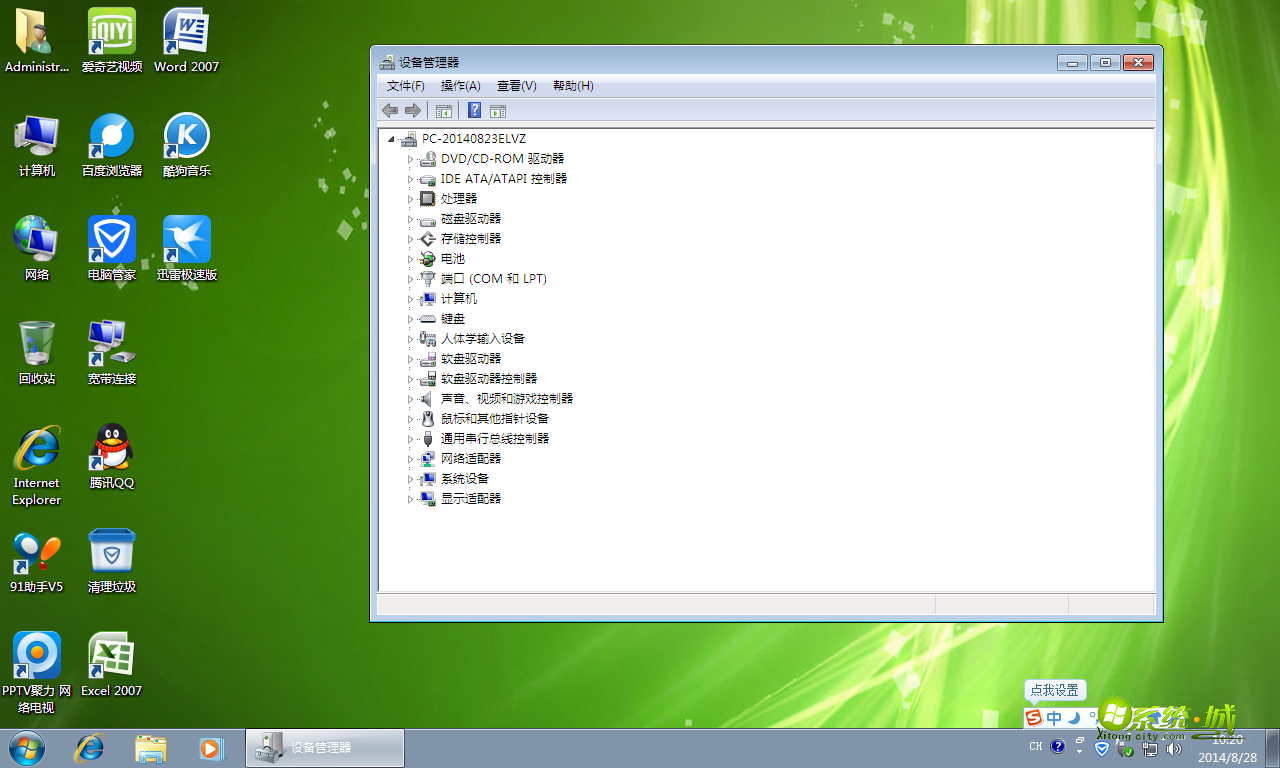Click the 点我设置 button
The height and width of the screenshot is (768, 1280).
pos(1055,690)
